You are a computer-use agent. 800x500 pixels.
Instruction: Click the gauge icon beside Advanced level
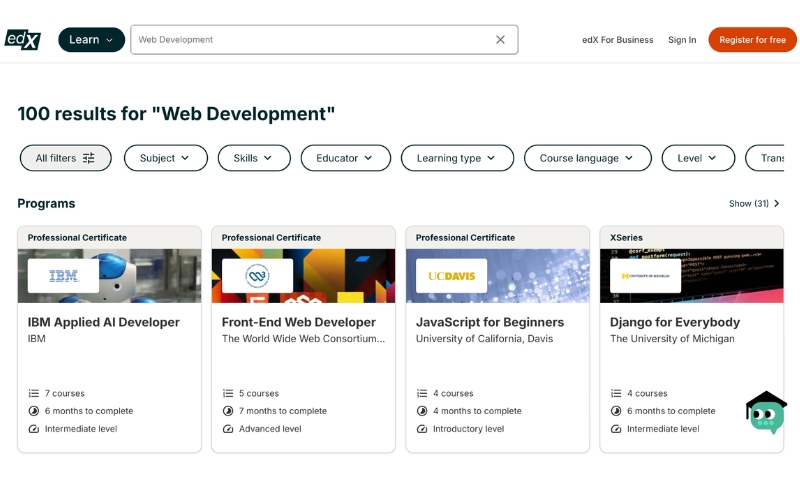pyautogui.click(x=228, y=429)
